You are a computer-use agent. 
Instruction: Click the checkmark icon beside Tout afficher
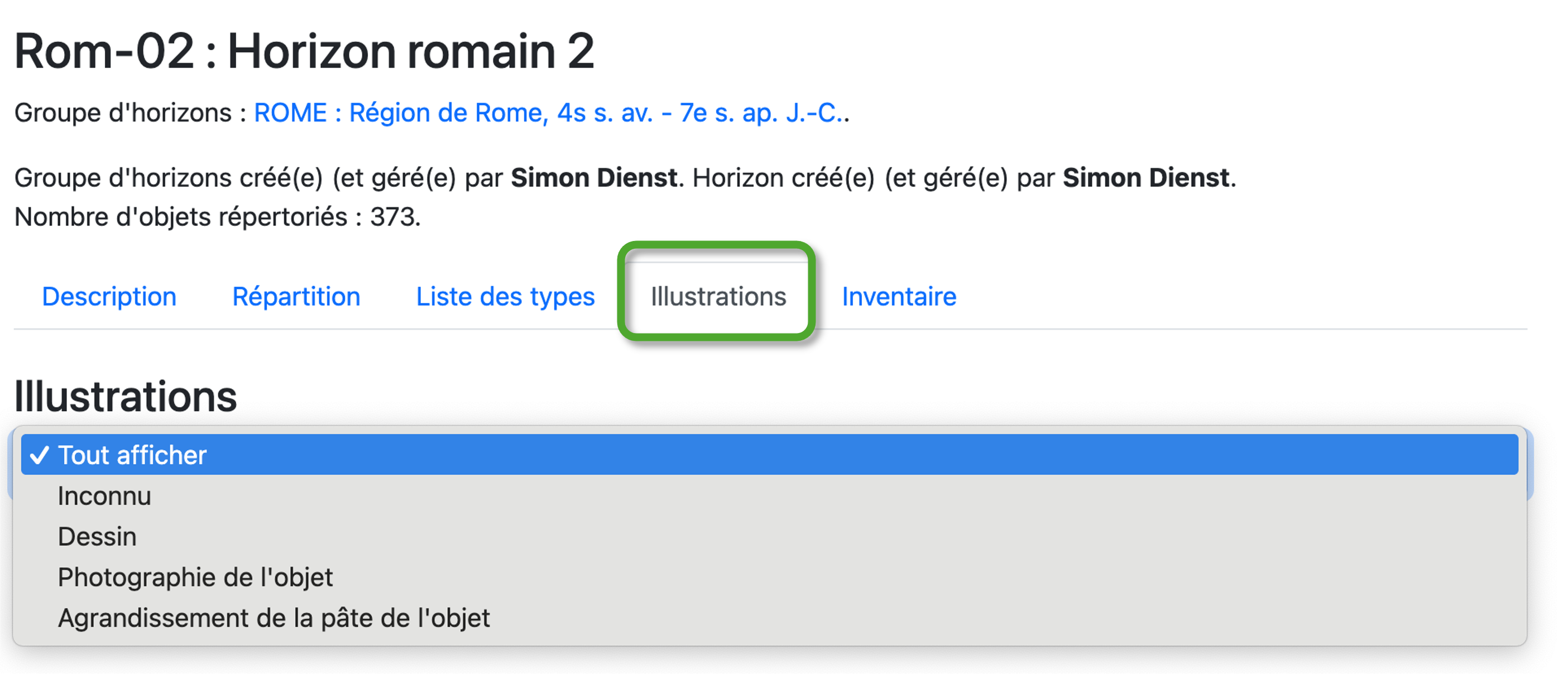pyautogui.click(x=40, y=455)
